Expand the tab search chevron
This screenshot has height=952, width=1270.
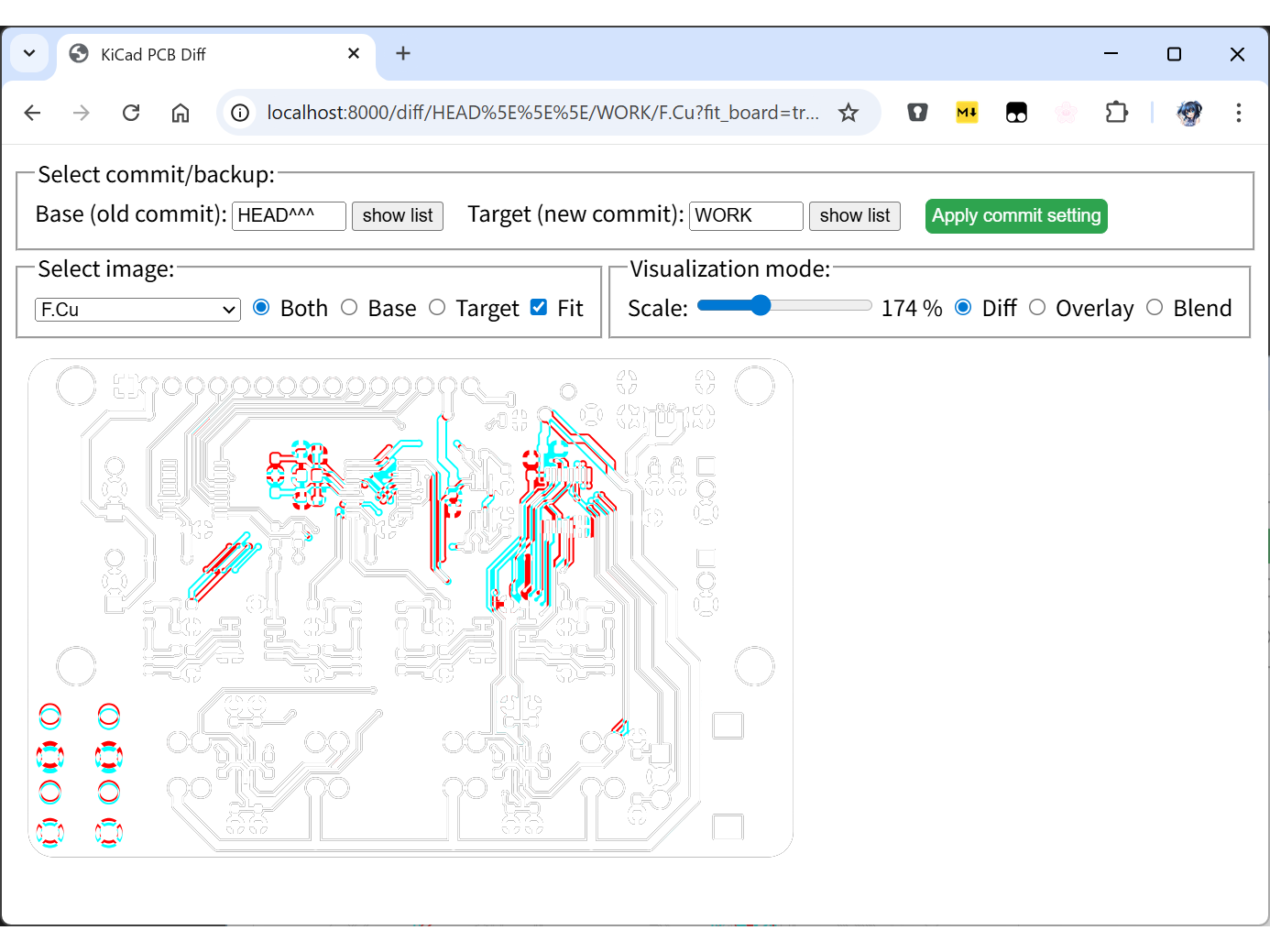coord(29,53)
